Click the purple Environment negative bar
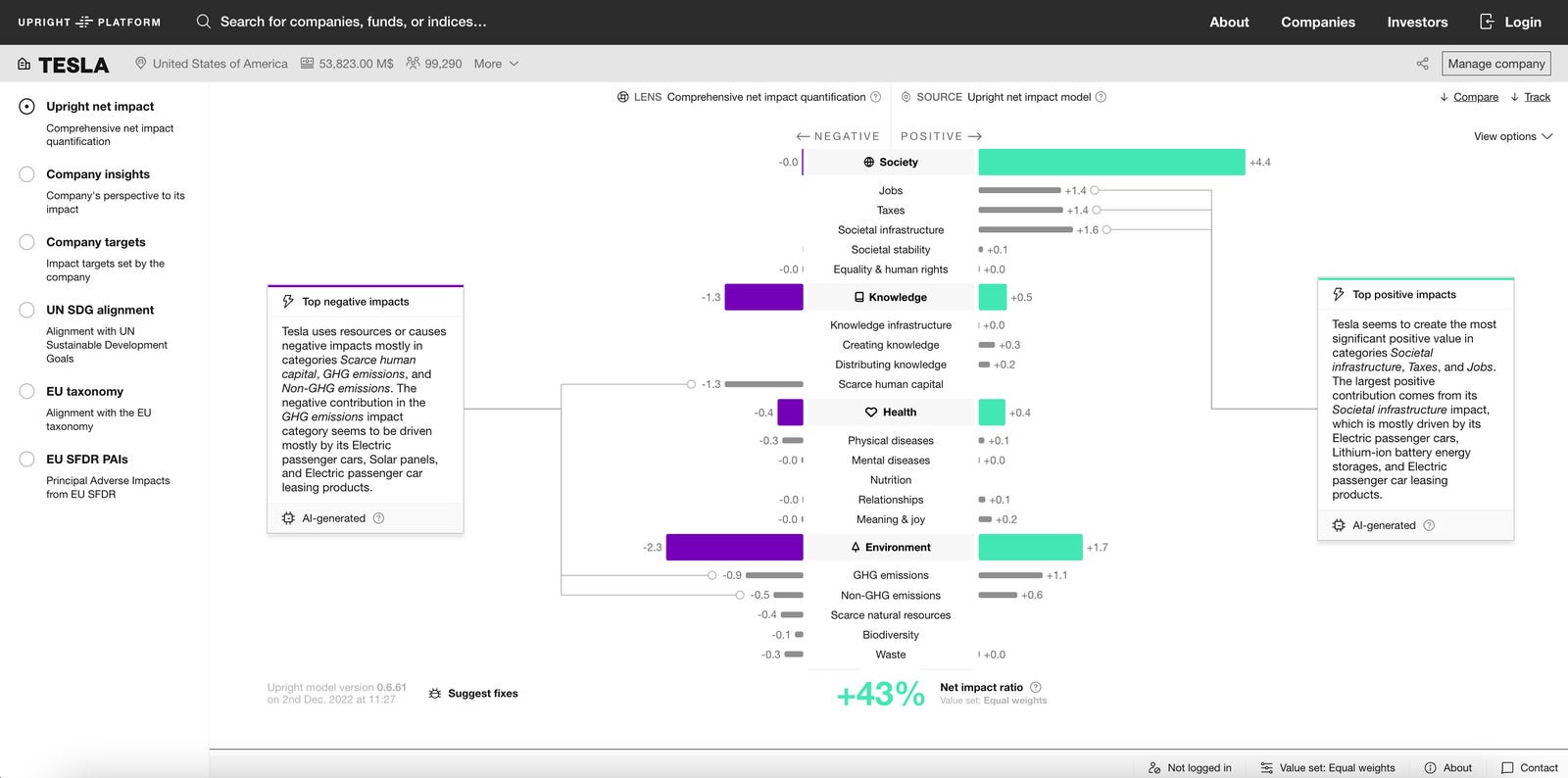The height and width of the screenshot is (778, 1568). click(x=734, y=548)
